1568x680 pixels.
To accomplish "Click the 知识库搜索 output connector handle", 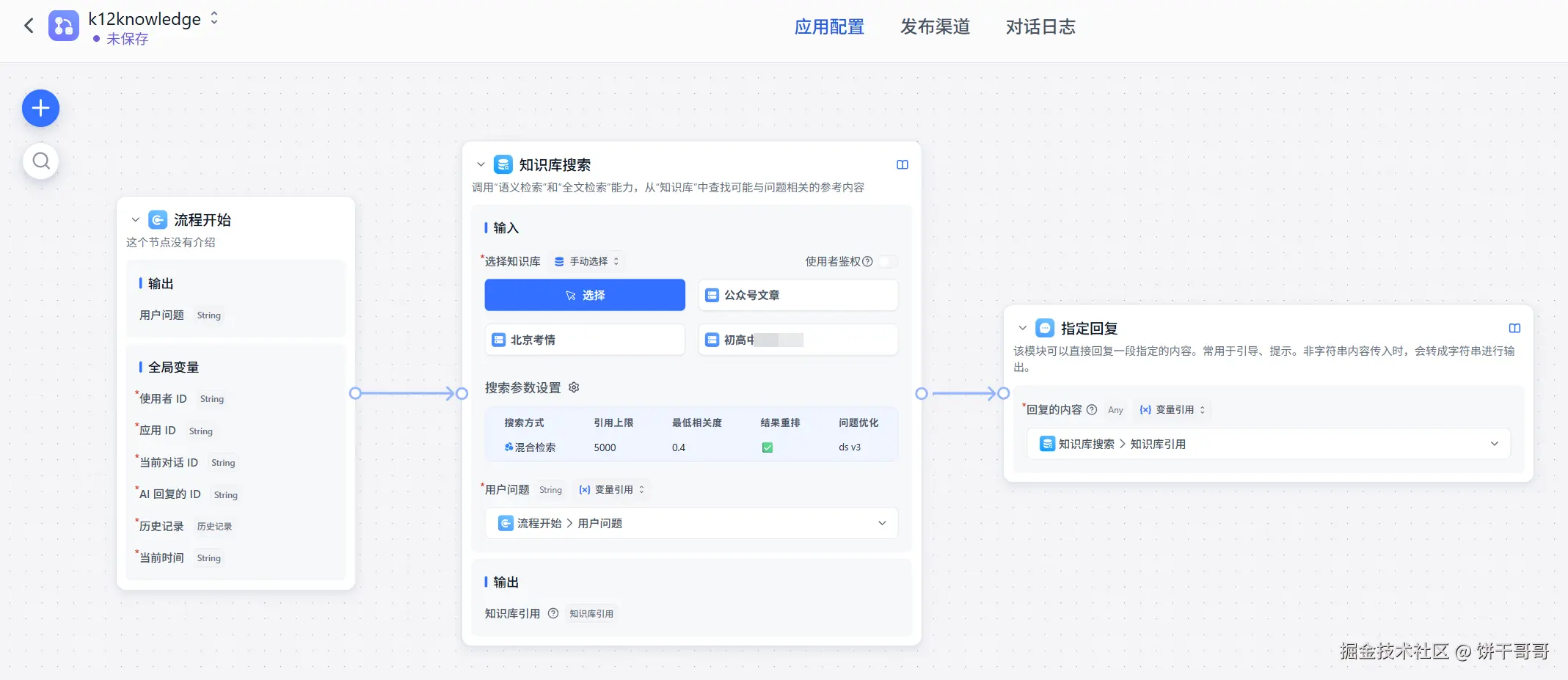I will tap(922, 394).
